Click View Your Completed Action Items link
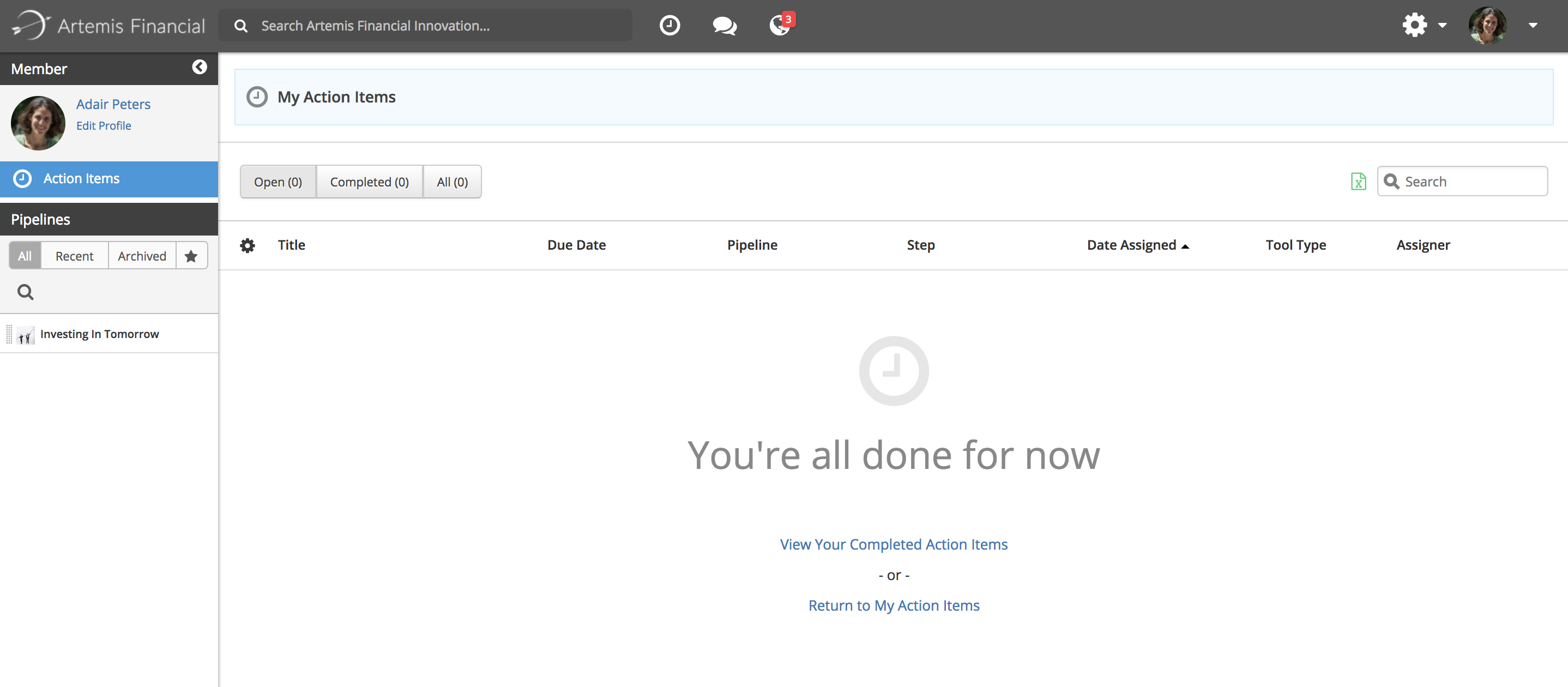Screen dimensions: 1568x687 894,545
